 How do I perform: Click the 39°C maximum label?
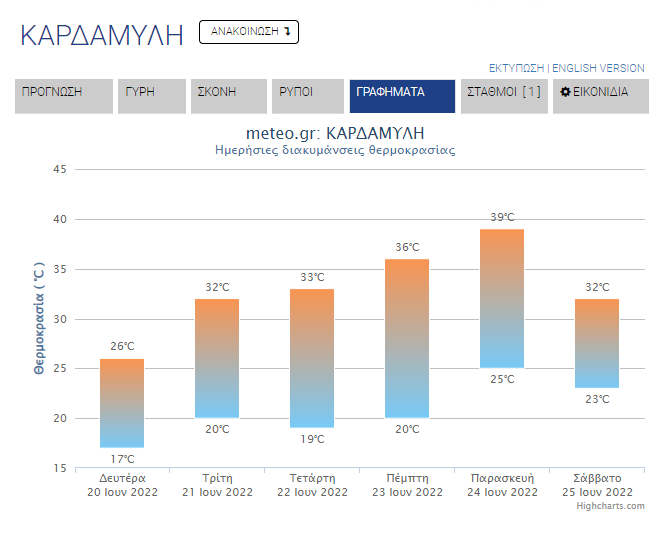pos(503,217)
